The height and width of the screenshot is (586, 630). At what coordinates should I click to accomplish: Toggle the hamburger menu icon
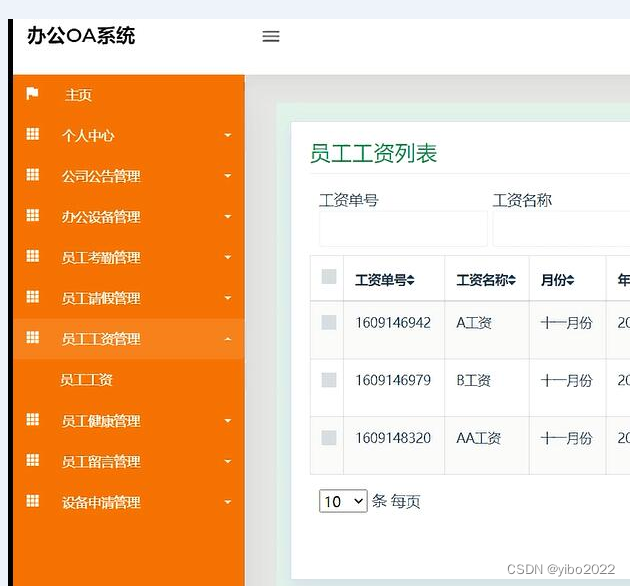pos(271,37)
